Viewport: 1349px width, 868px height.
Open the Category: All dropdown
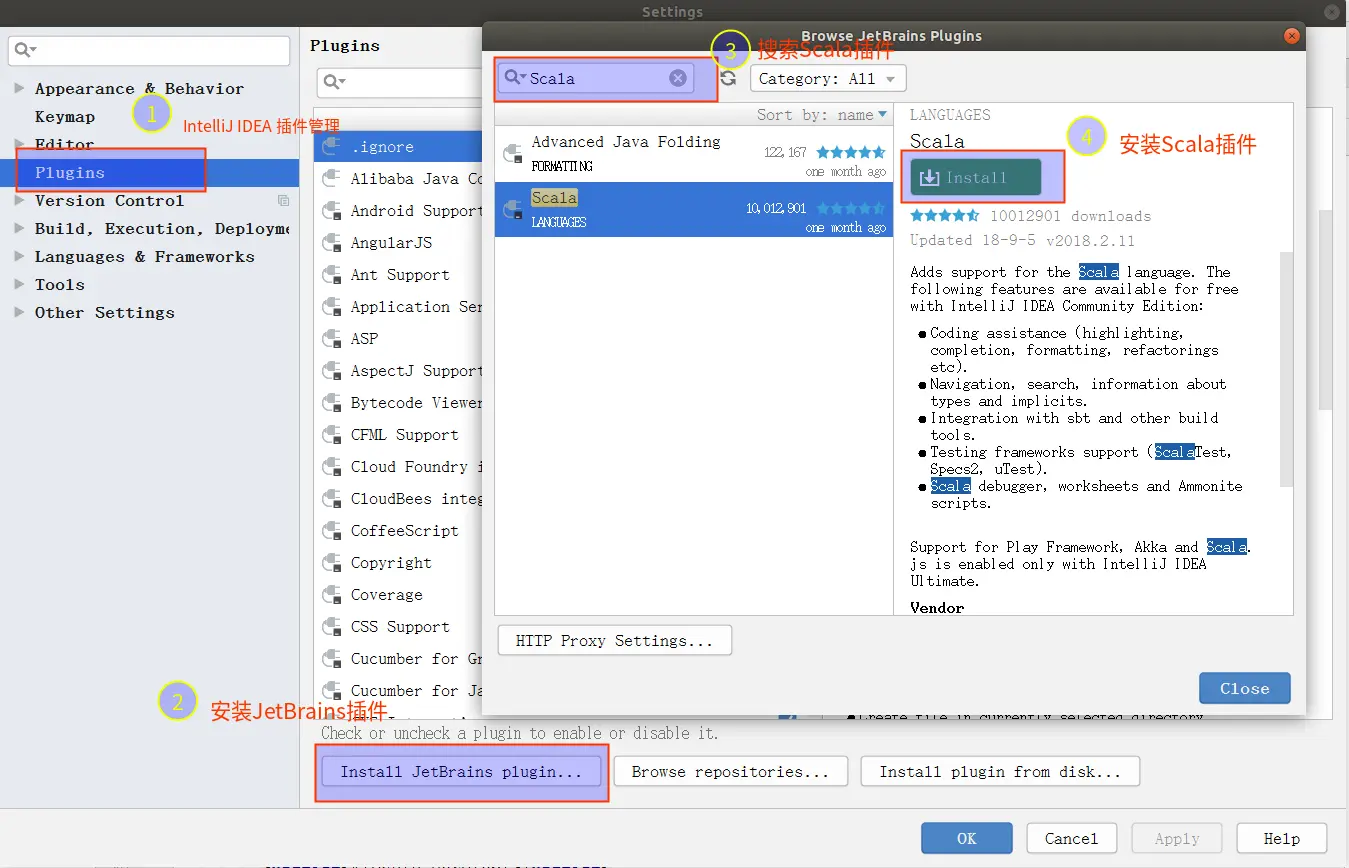[828, 78]
